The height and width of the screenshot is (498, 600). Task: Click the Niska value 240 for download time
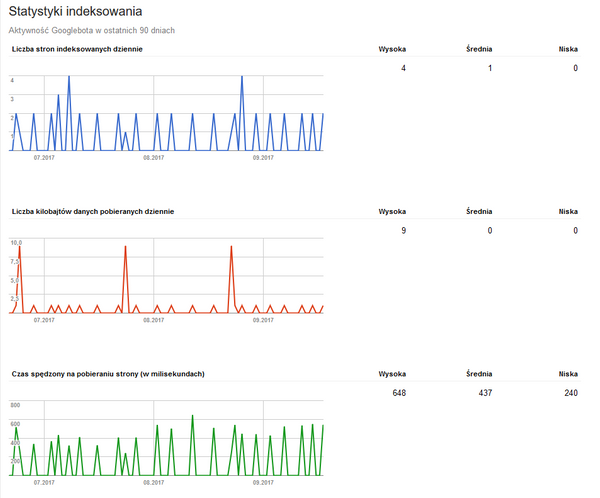coord(570,393)
